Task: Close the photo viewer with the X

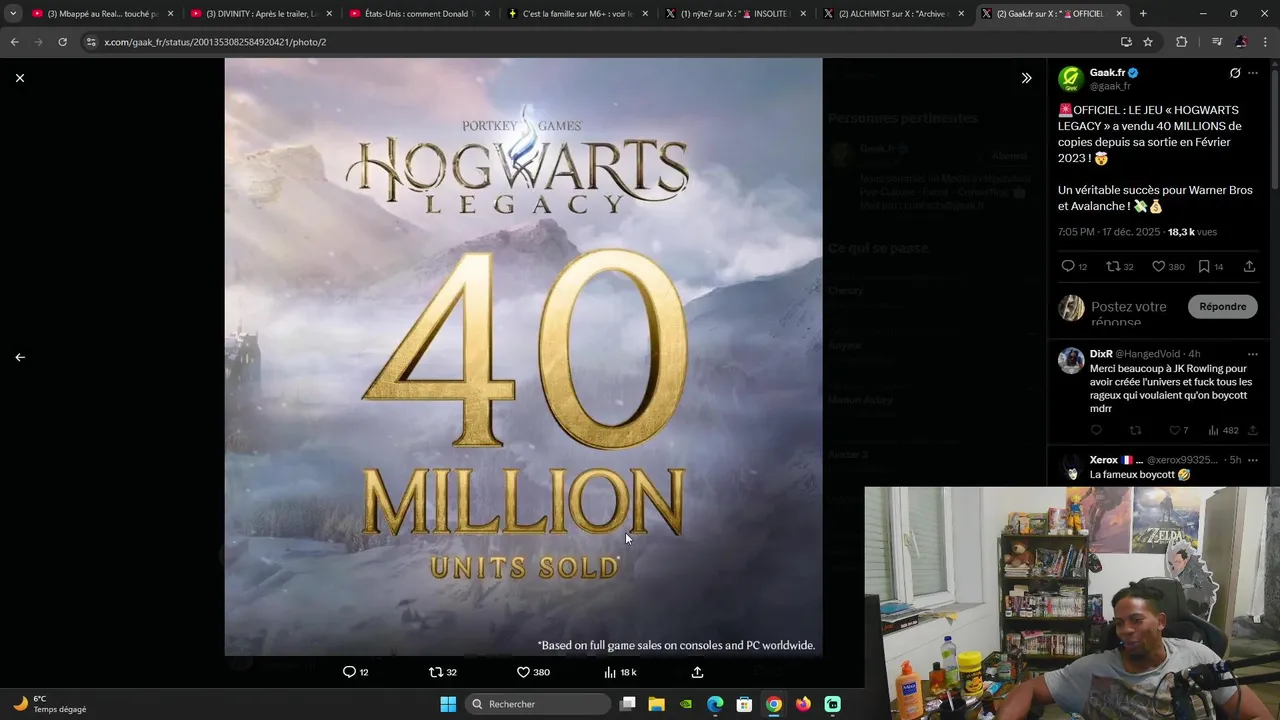Action: point(20,78)
